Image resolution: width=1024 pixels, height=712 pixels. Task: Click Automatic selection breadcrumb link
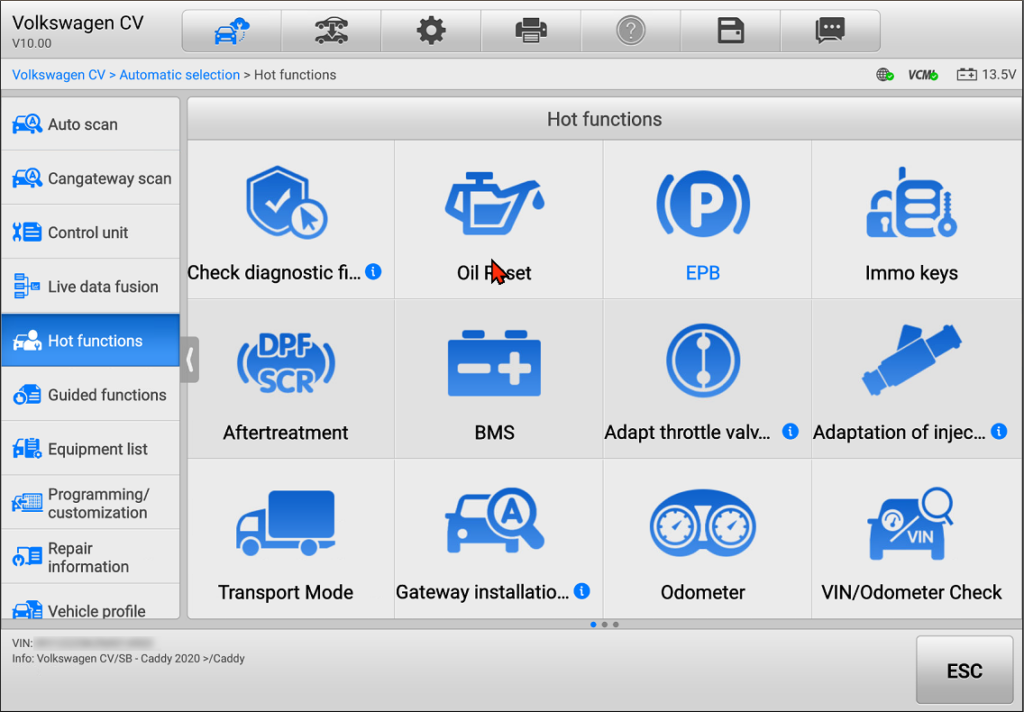[x=180, y=74]
